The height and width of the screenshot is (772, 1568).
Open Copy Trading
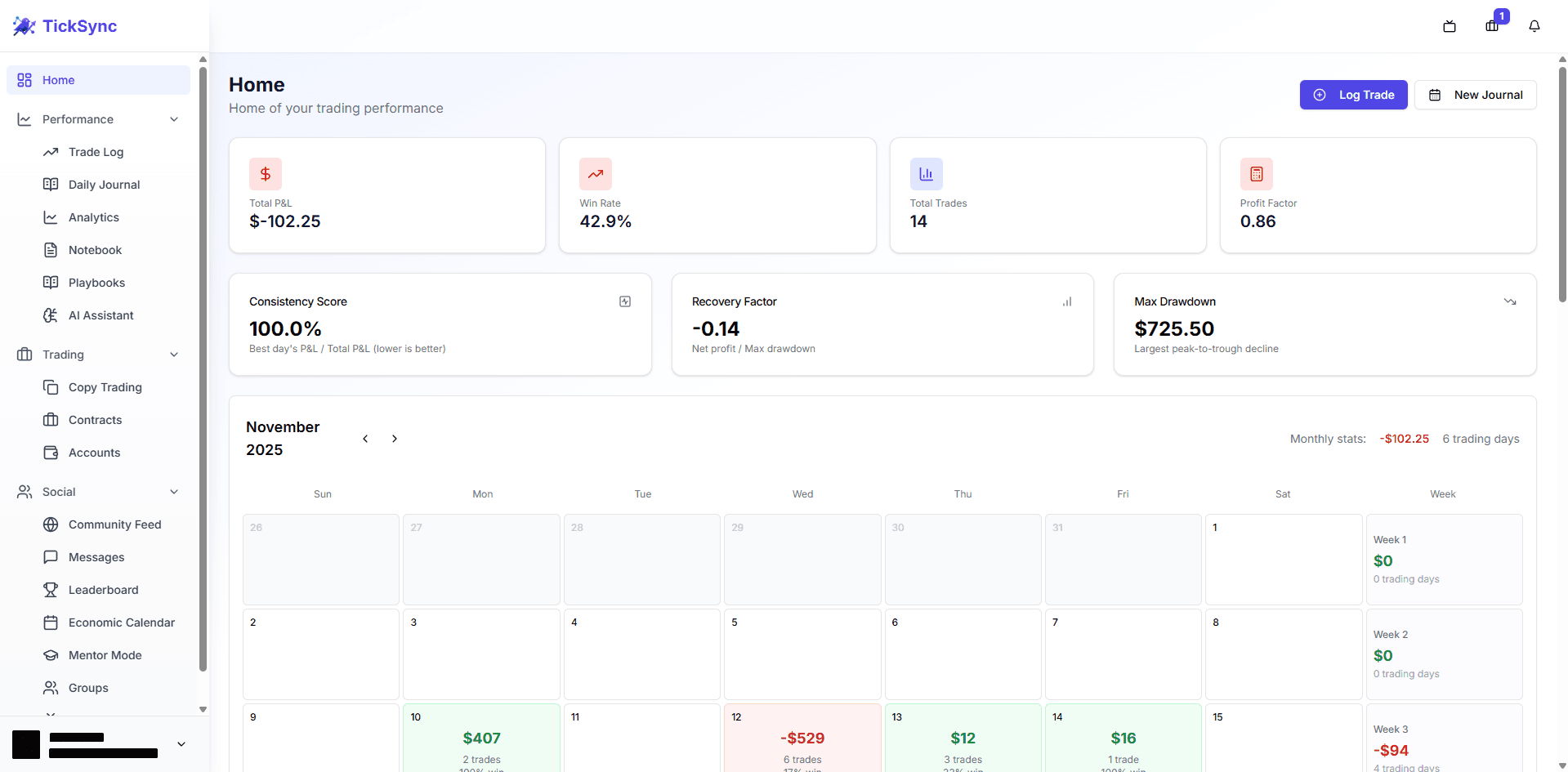[104, 387]
